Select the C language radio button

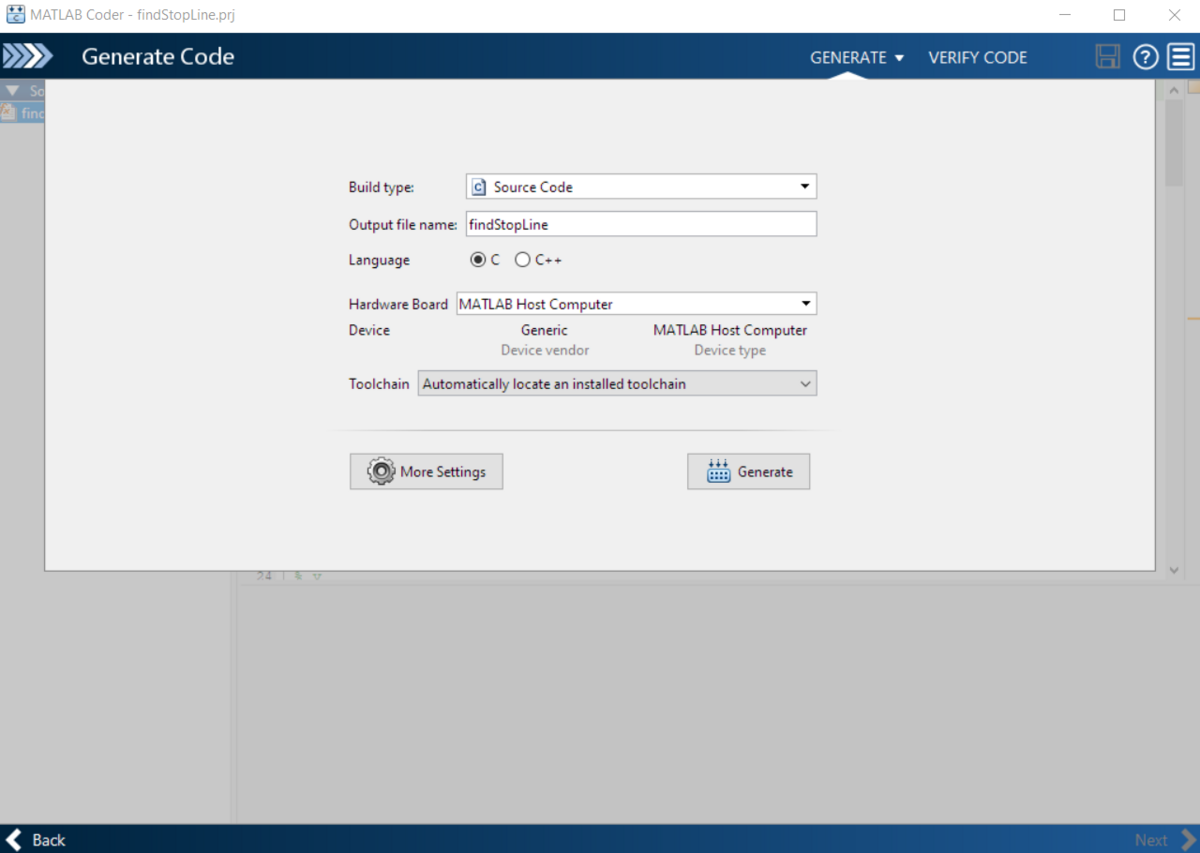478,260
